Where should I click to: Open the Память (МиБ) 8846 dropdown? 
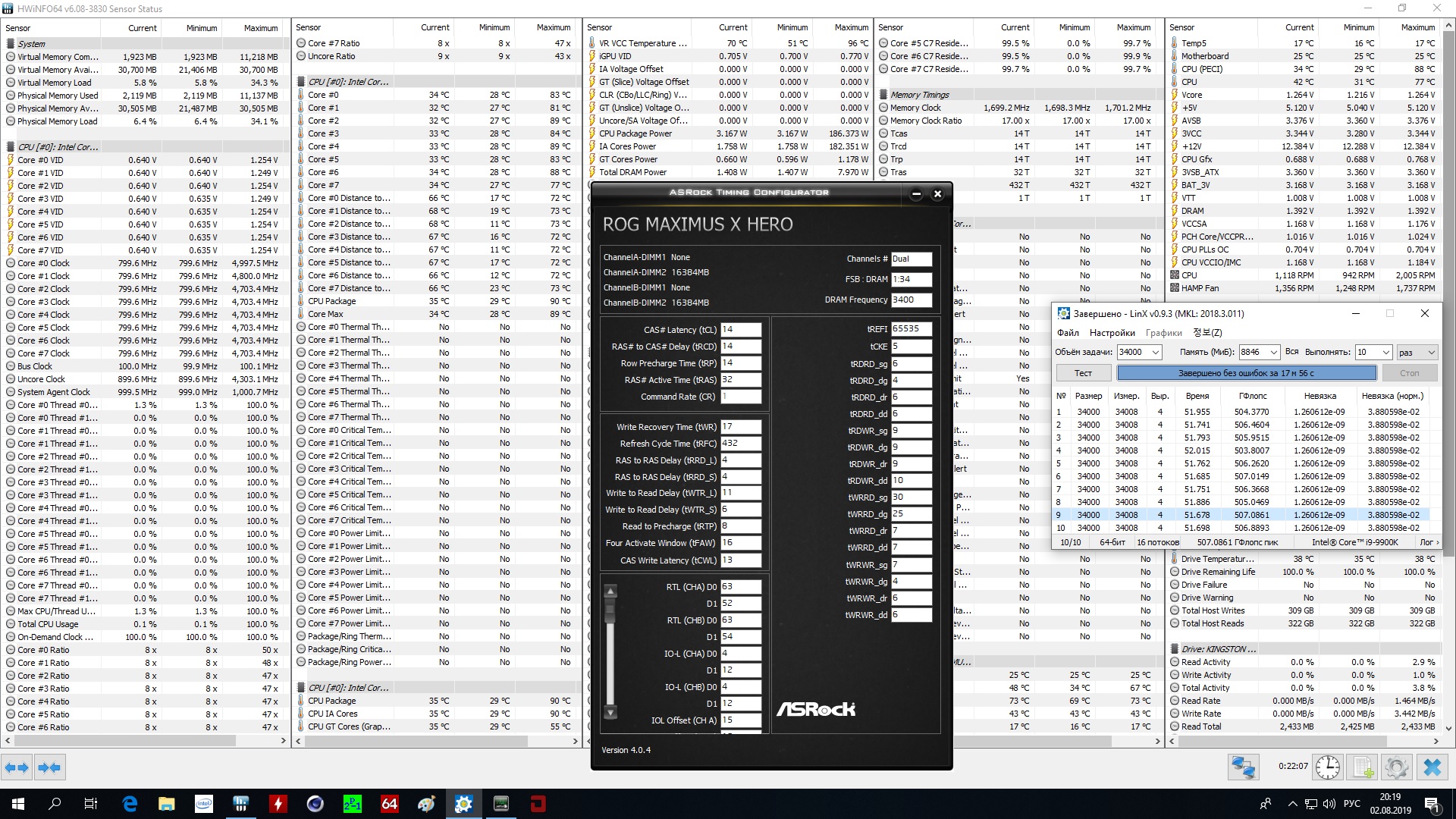click(1273, 352)
